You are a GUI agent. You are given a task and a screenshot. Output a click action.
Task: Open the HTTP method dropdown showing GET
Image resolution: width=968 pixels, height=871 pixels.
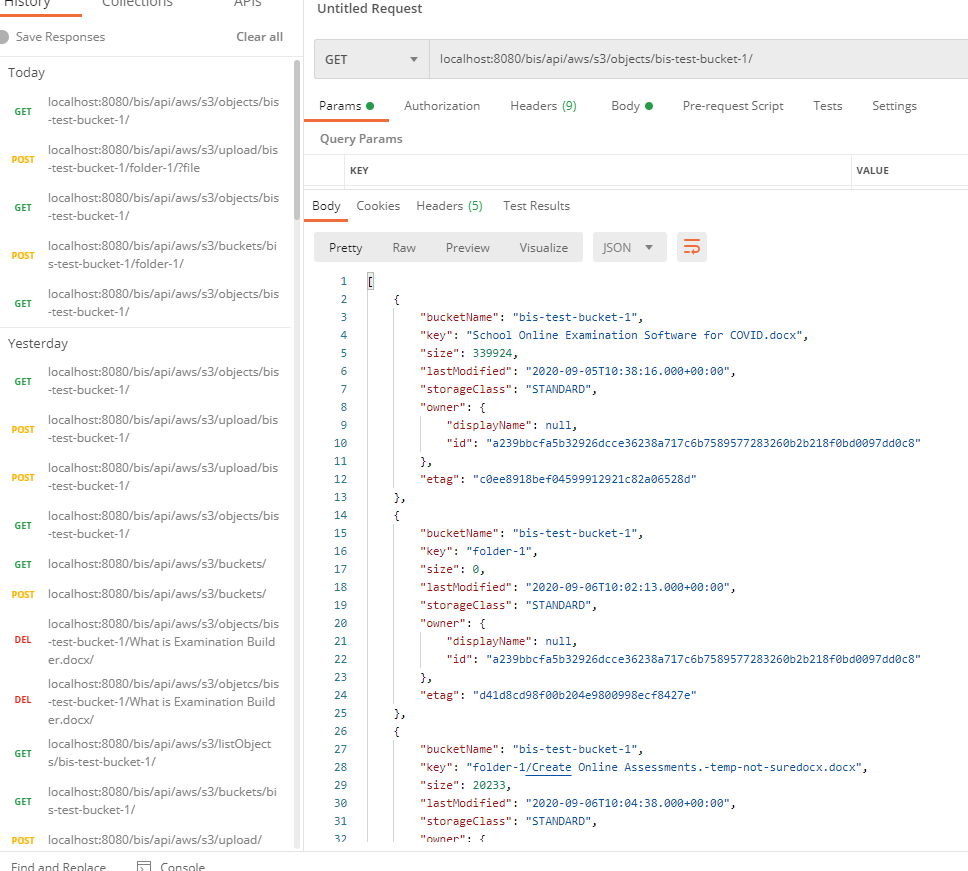(370, 59)
